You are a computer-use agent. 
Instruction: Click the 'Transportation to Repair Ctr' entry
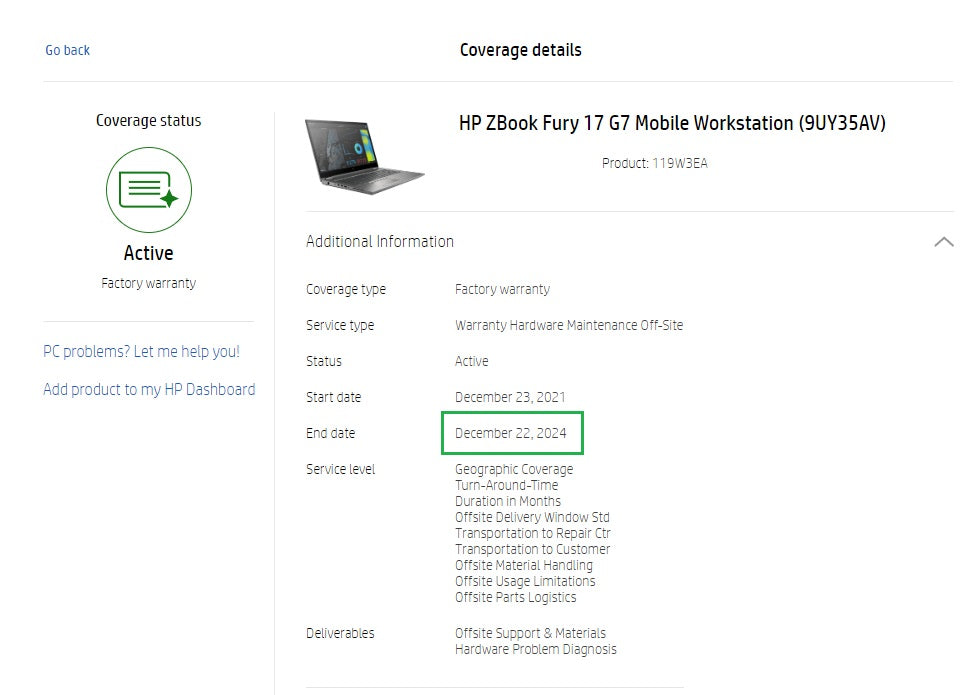[x=532, y=533]
